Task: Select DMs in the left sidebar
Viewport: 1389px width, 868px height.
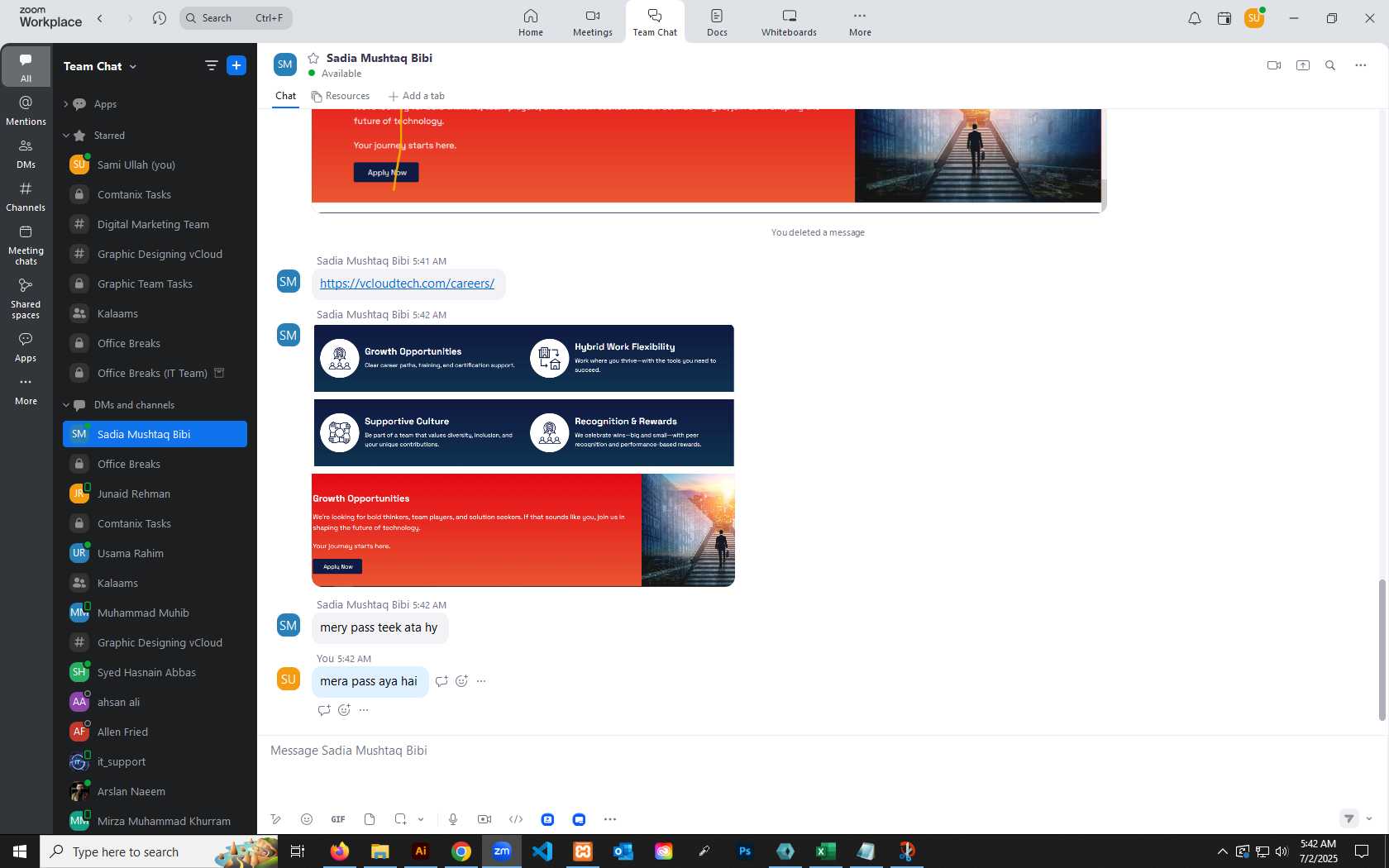Action: pyautogui.click(x=26, y=154)
